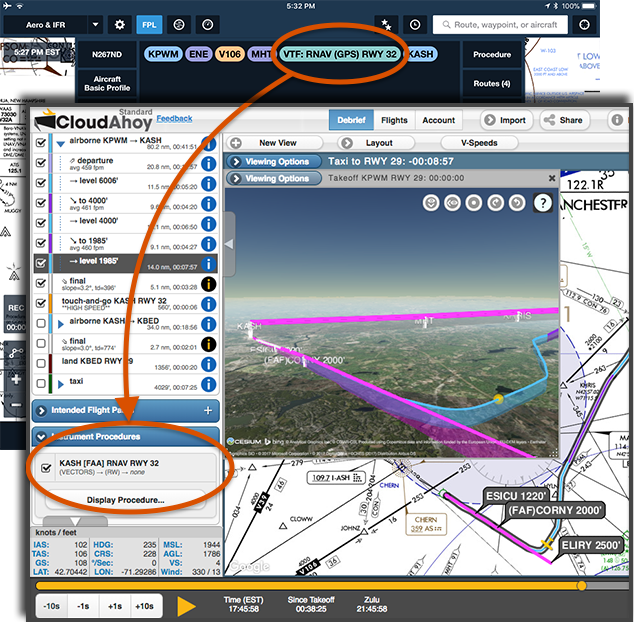
Task: Uncheck the level 4000' segment checkbox
Action: (41, 223)
